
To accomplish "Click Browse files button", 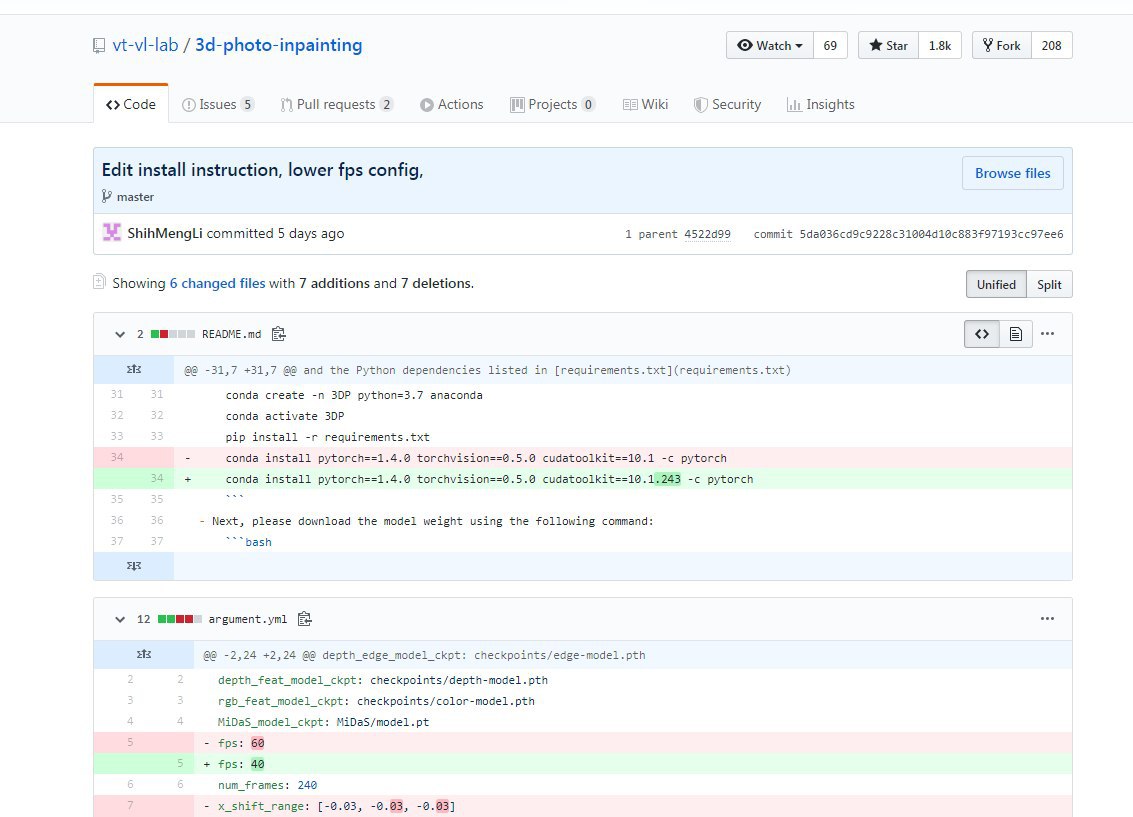I will click(1012, 173).
